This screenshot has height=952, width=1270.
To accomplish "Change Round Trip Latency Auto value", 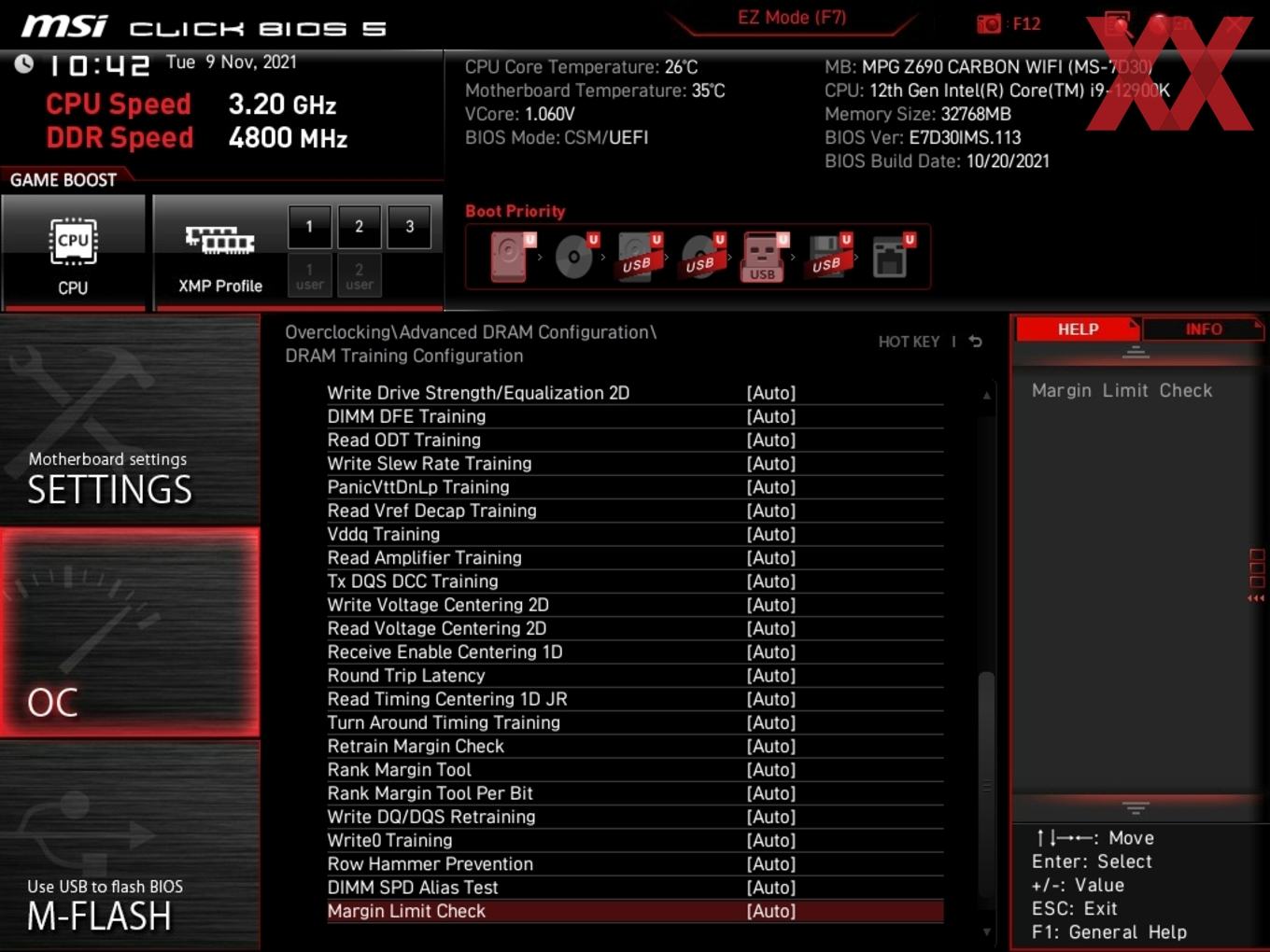I will pyautogui.click(x=771, y=675).
